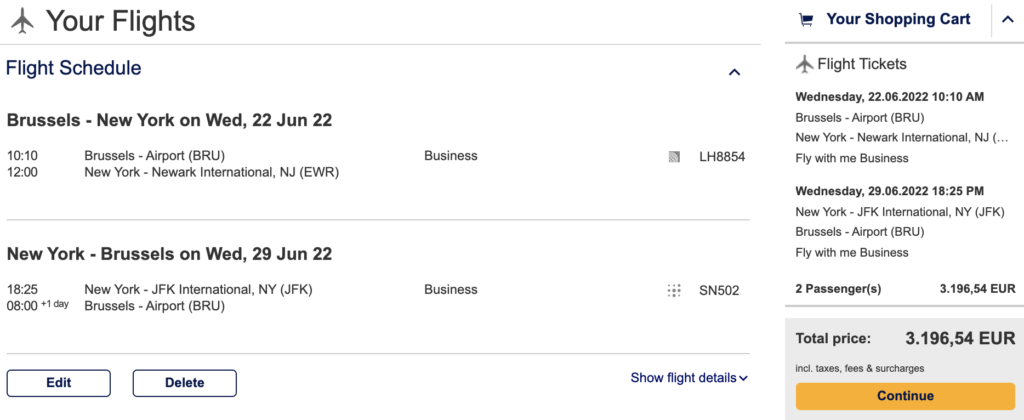
Task: Click the yellow Continue button
Action: click(904, 396)
